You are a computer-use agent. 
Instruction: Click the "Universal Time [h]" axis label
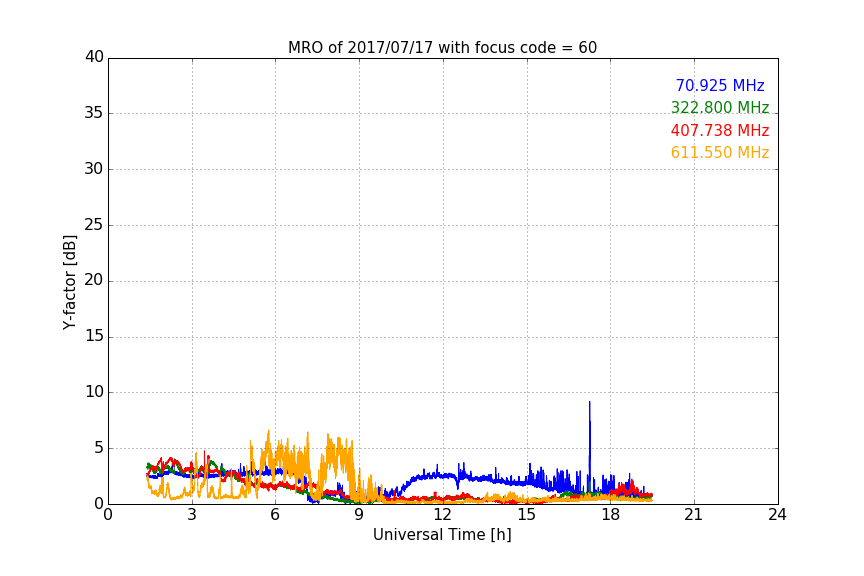(442, 535)
